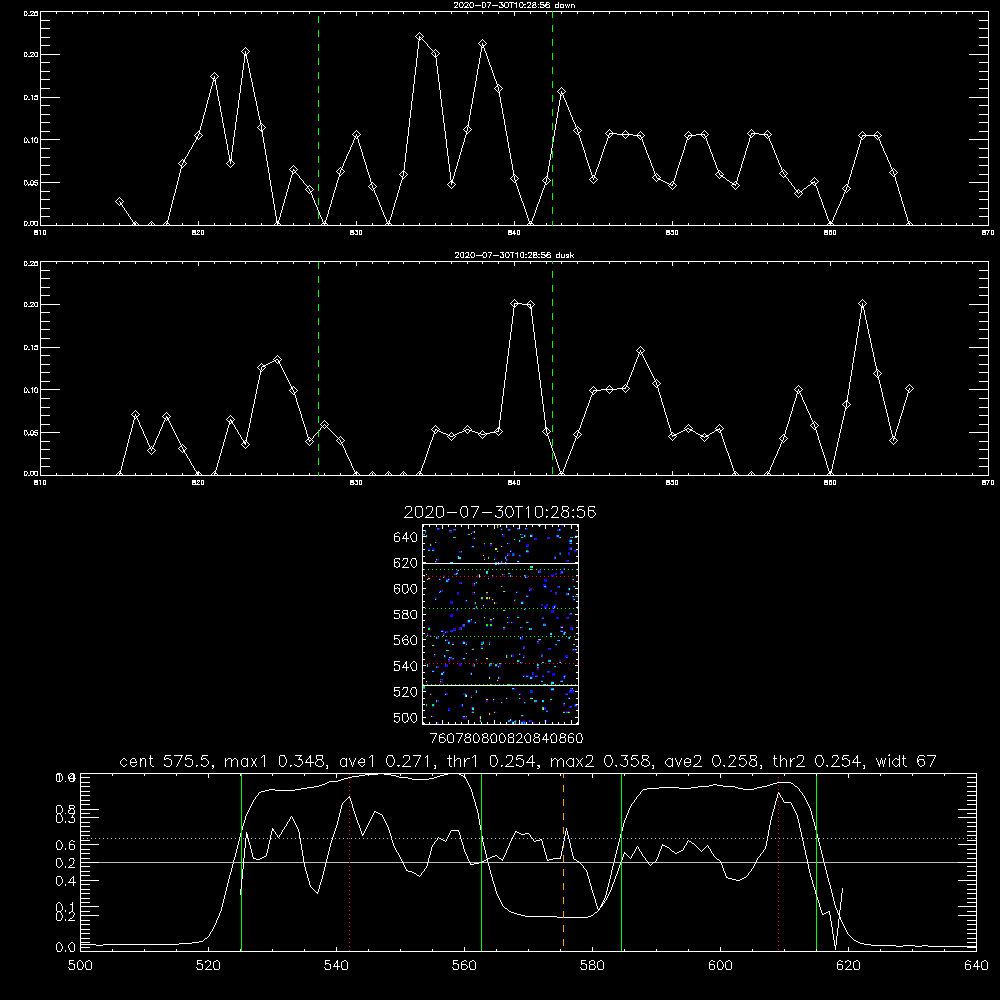This screenshot has width=1000, height=1000.
Task: Click the '560' label on image panel y-axis
Action: tap(405, 640)
